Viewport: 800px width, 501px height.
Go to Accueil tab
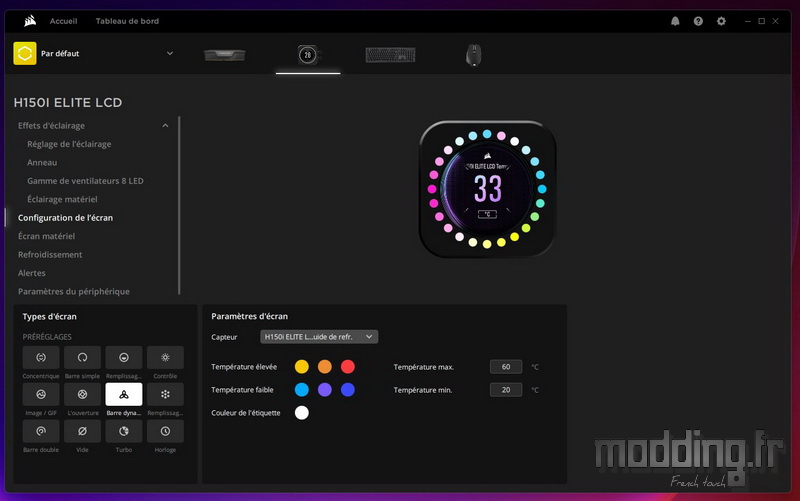point(63,21)
